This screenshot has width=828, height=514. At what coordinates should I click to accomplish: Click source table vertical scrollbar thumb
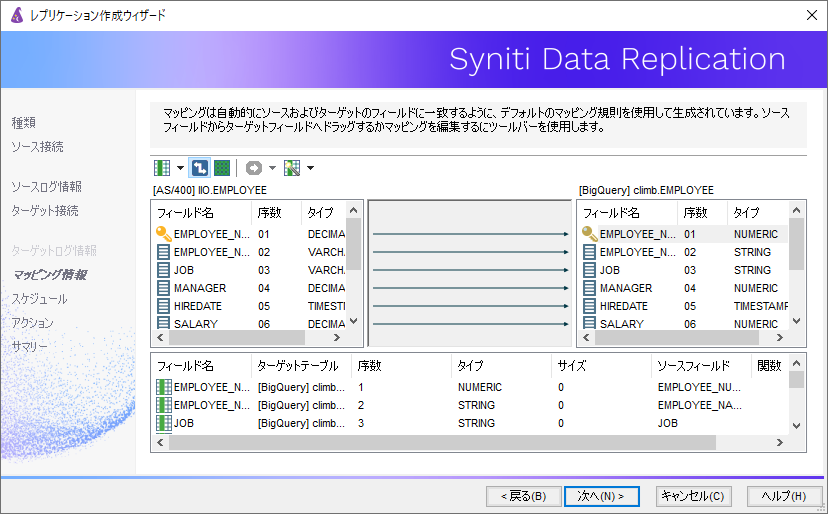[354, 244]
